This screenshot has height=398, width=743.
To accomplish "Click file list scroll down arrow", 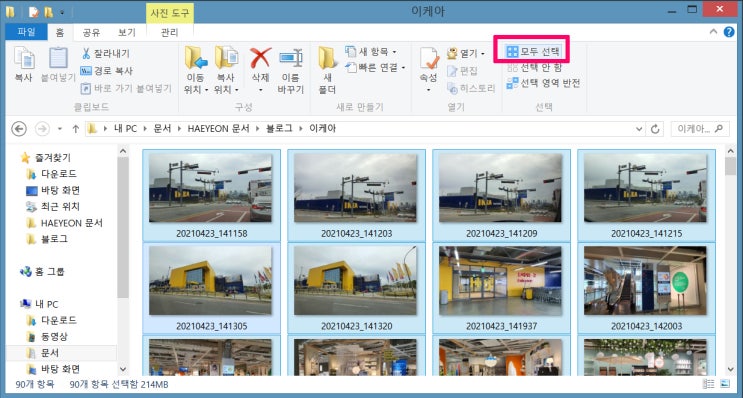I will 730,370.
